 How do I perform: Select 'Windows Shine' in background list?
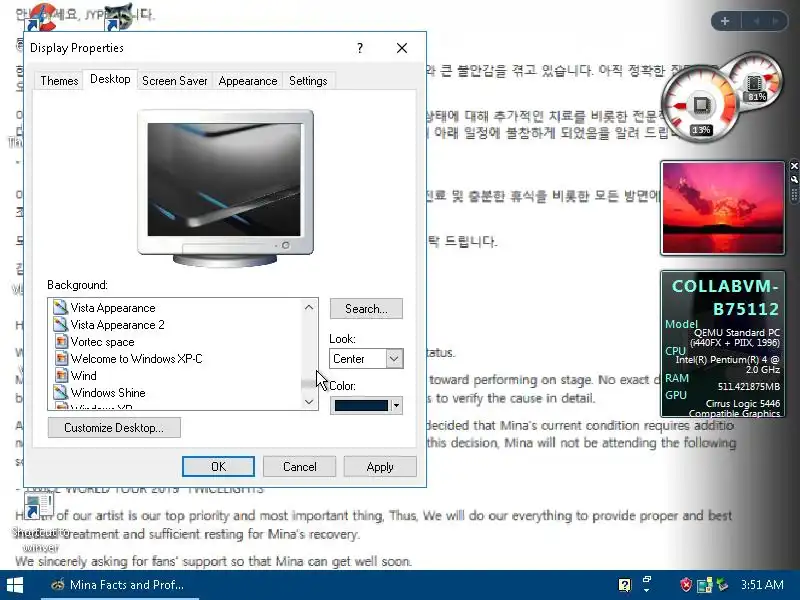(108, 393)
